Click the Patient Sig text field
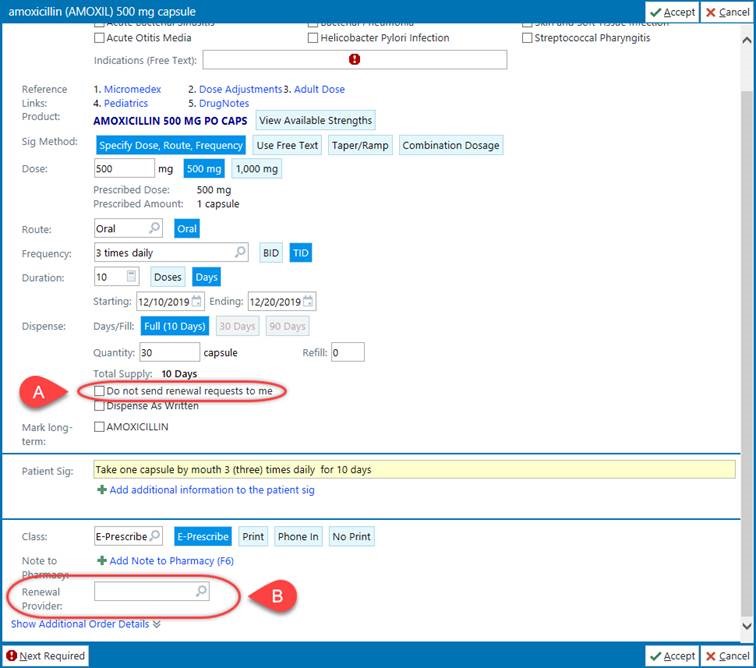 click(x=414, y=469)
